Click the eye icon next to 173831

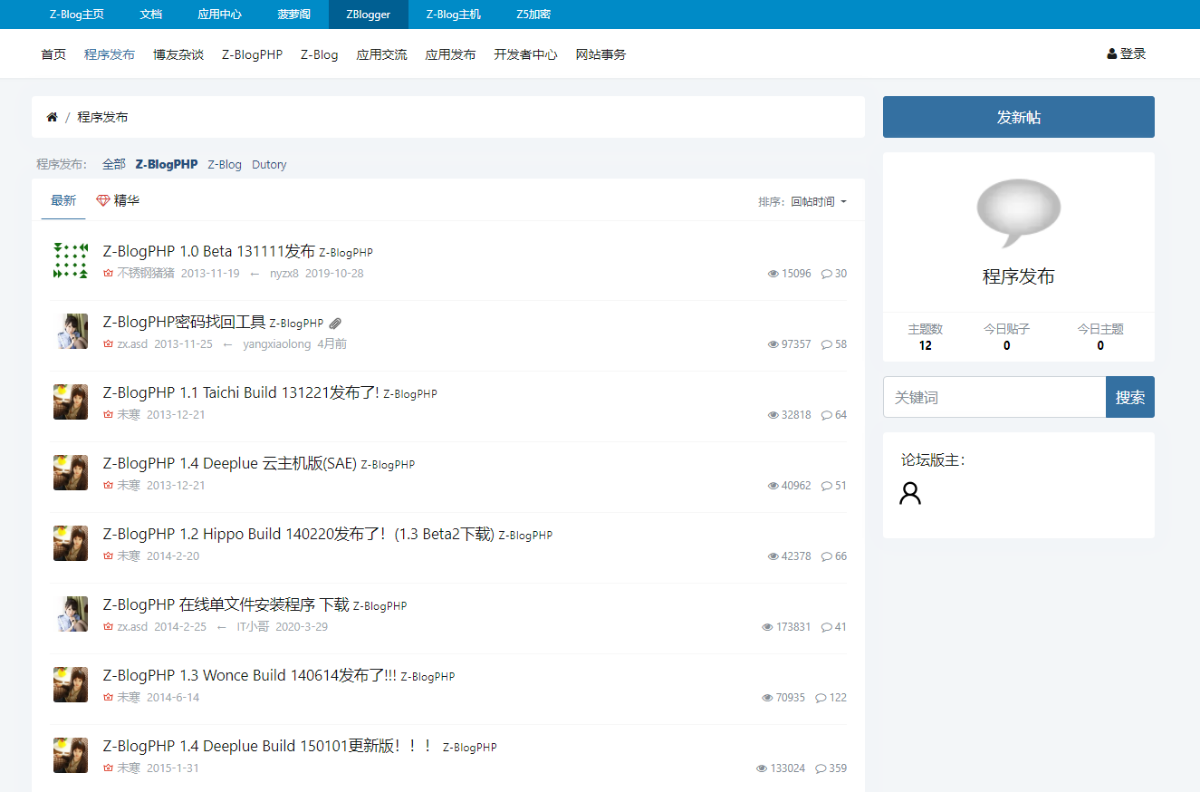767,627
